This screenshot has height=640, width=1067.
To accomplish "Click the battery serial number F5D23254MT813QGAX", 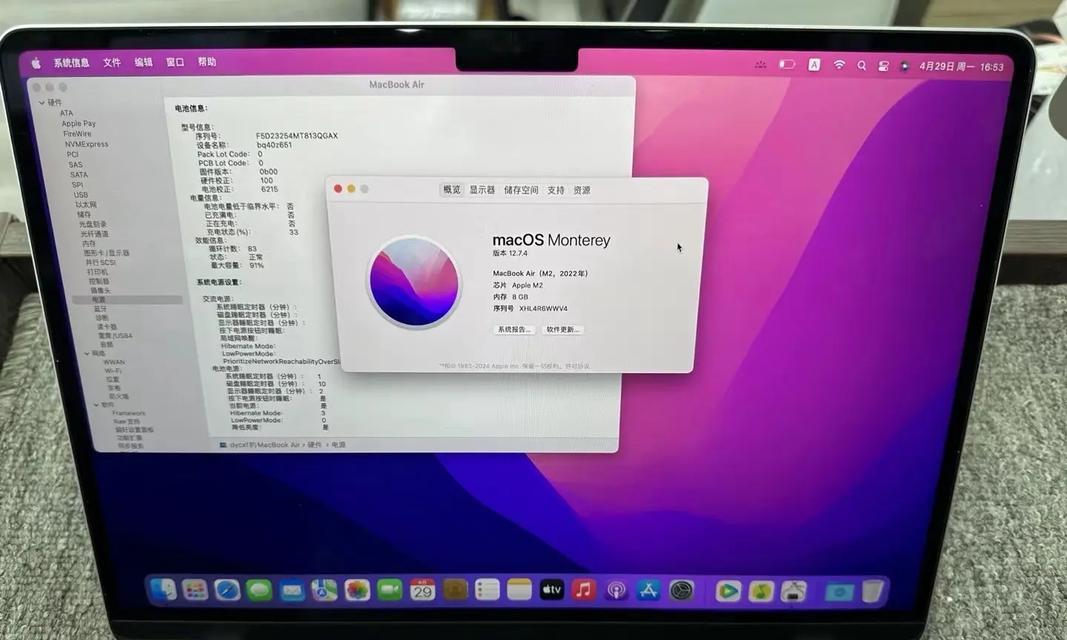I will 297,136.
